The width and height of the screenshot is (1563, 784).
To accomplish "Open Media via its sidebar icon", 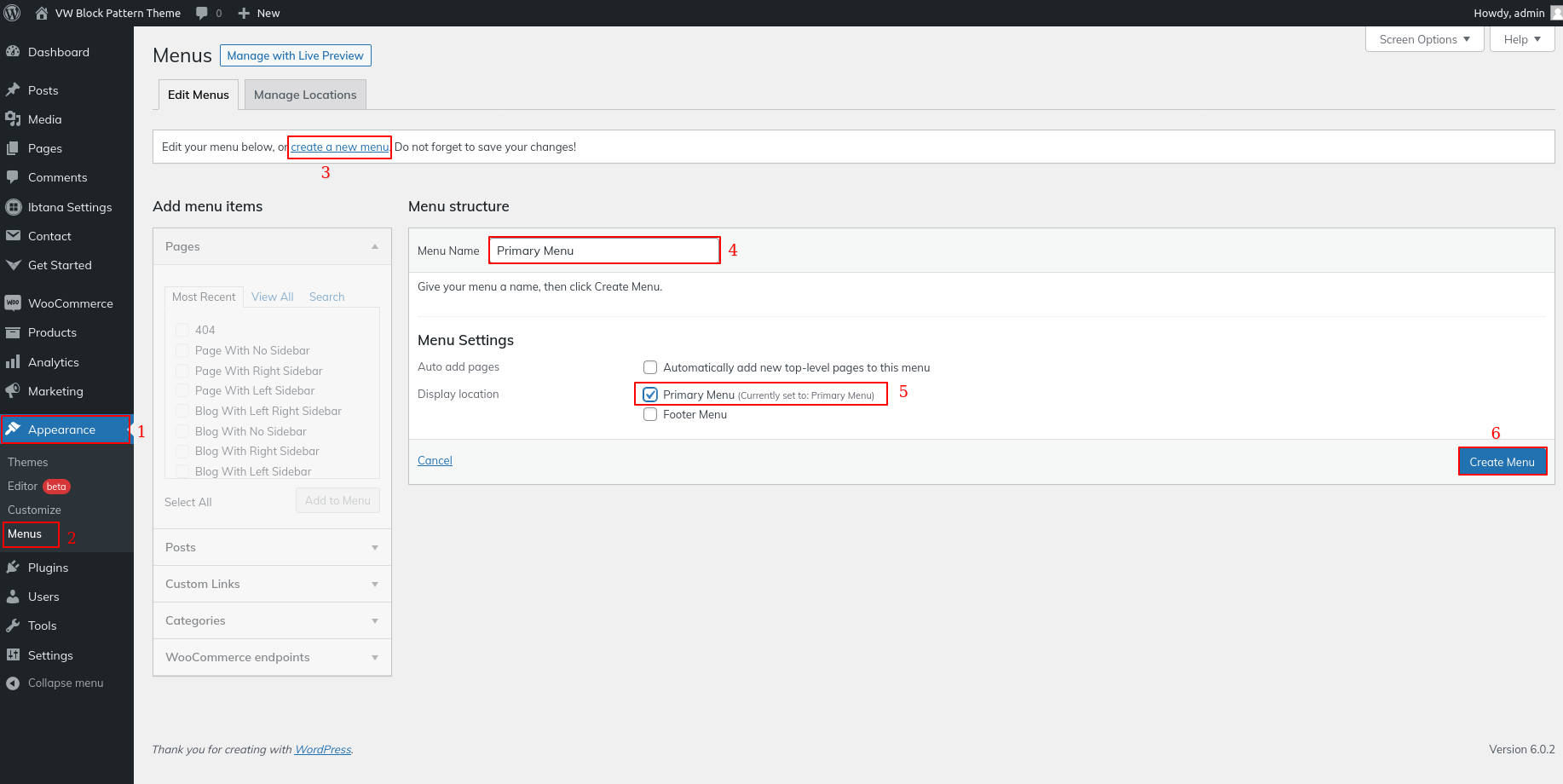I will pos(13,119).
